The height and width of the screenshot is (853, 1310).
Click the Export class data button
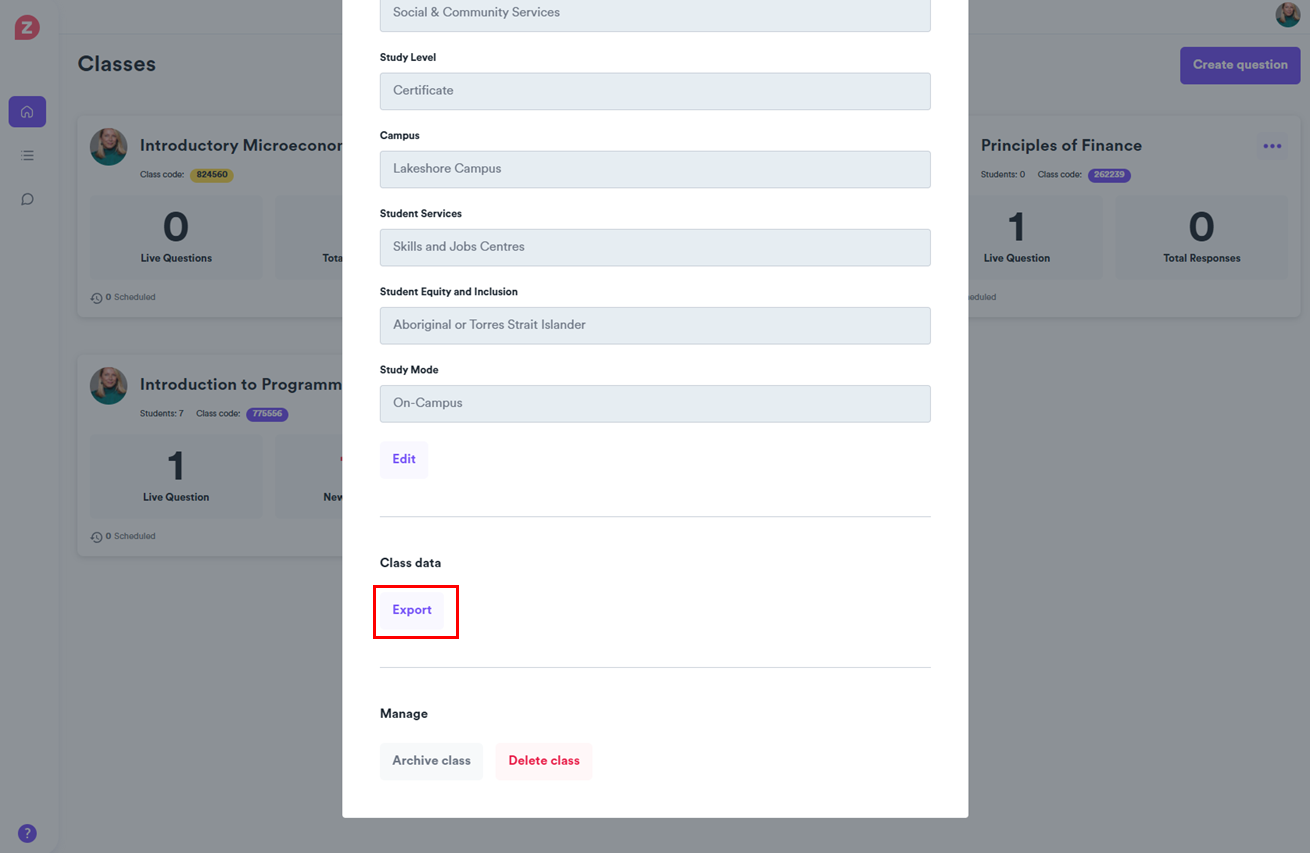click(x=412, y=610)
